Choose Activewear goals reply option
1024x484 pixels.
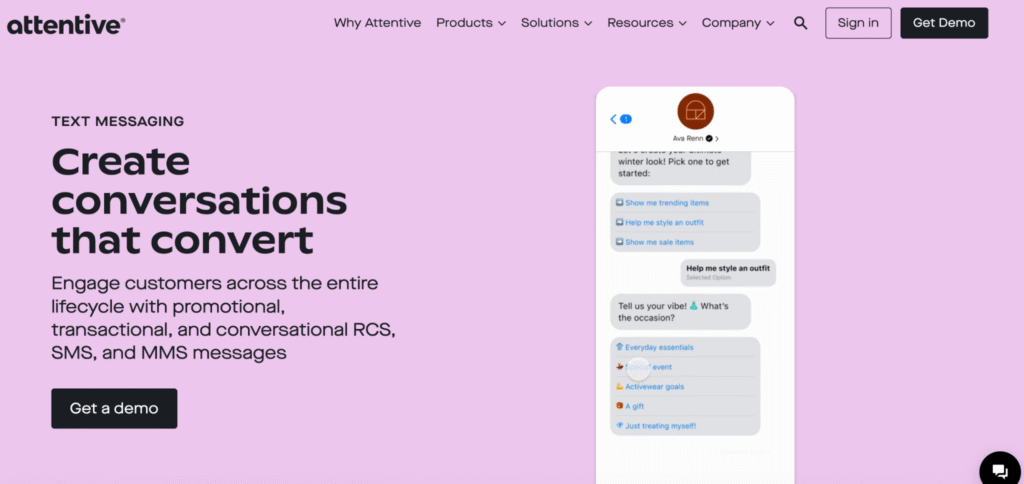tap(685, 387)
